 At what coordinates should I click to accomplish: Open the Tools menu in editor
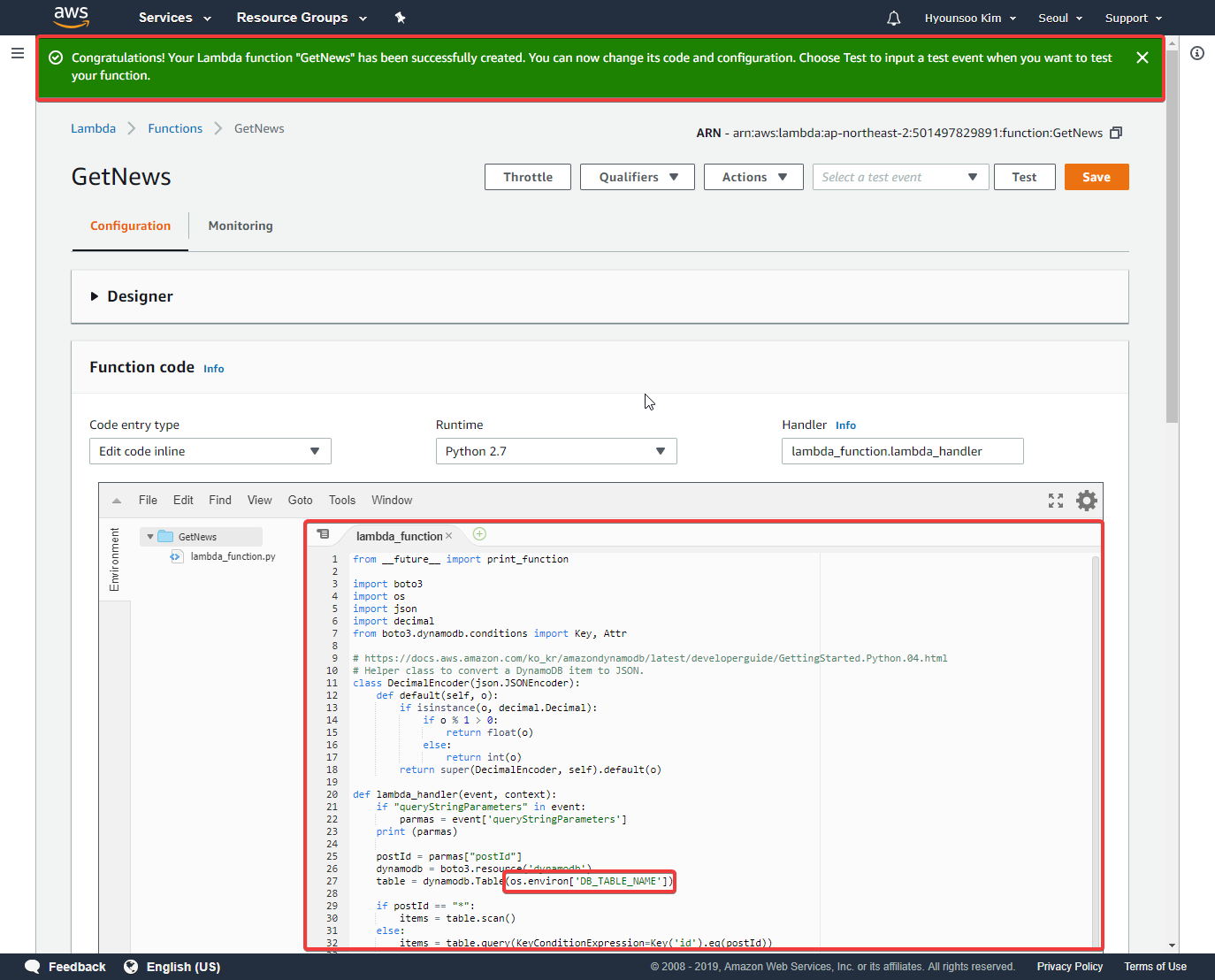[x=342, y=500]
